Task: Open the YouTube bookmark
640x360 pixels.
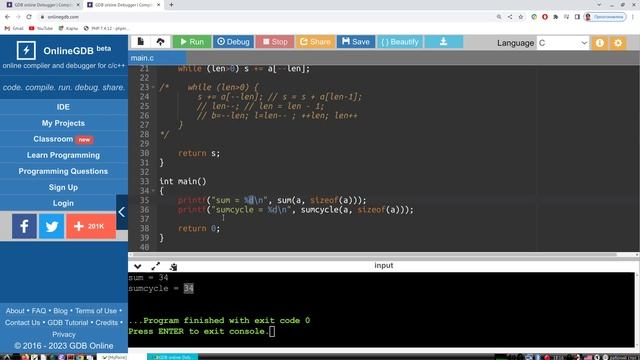Action: [x=41, y=28]
